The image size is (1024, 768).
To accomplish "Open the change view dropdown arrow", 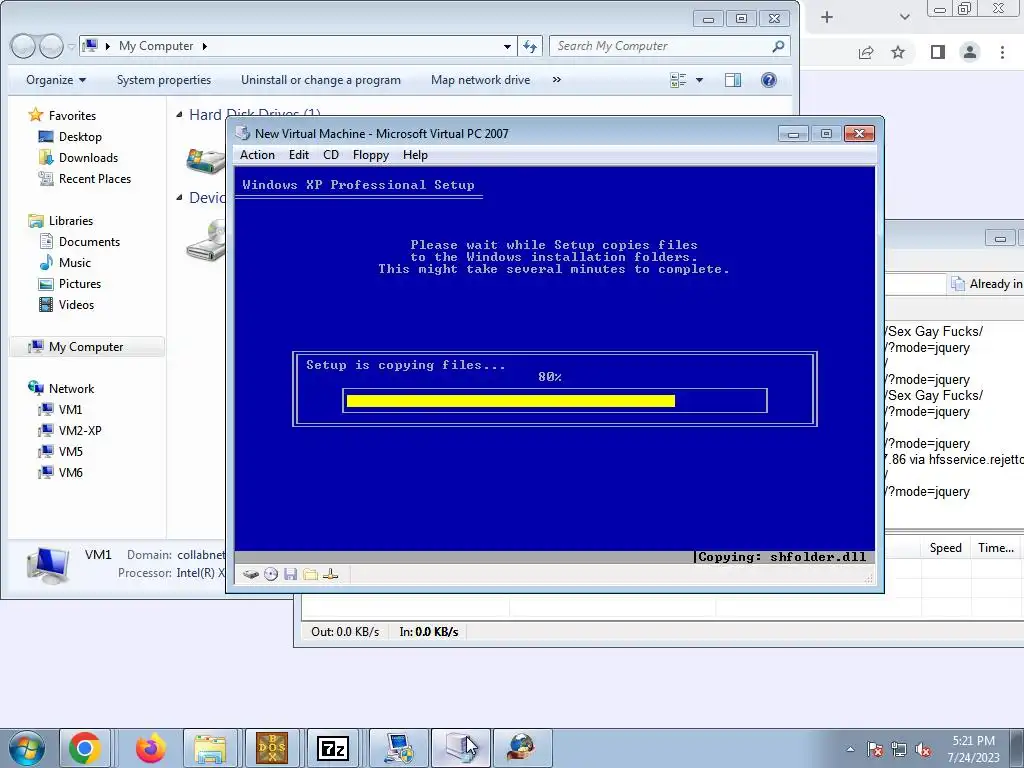I will tap(699, 80).
